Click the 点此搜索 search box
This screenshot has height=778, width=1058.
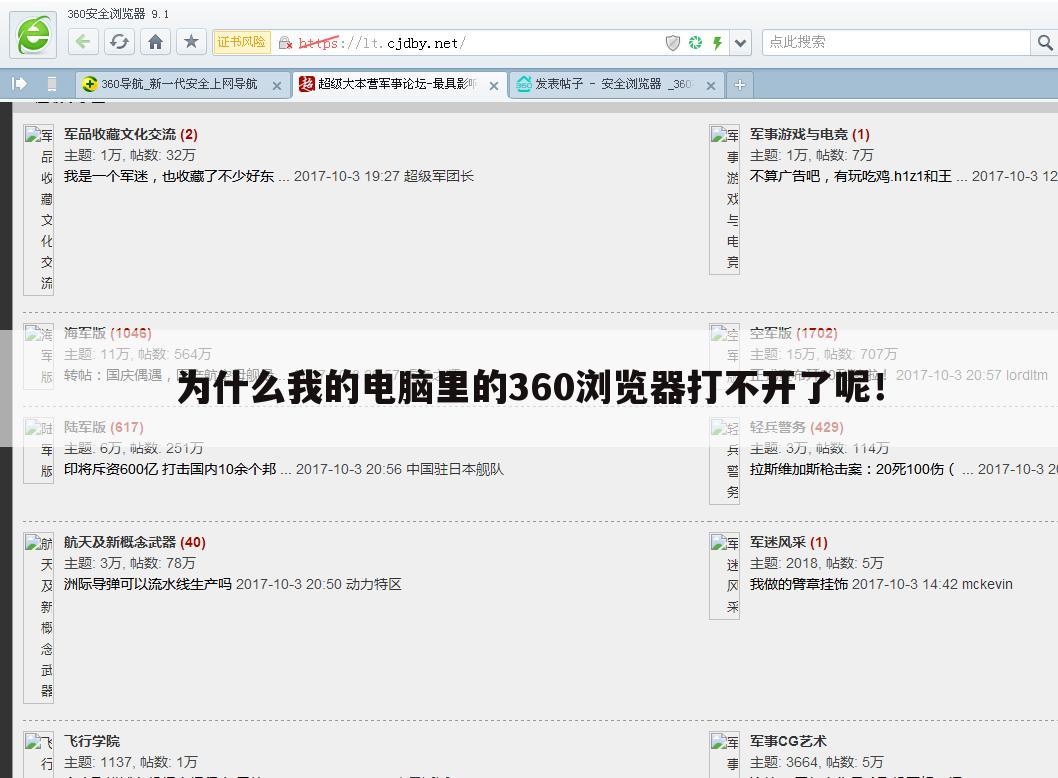click(896, 43)
